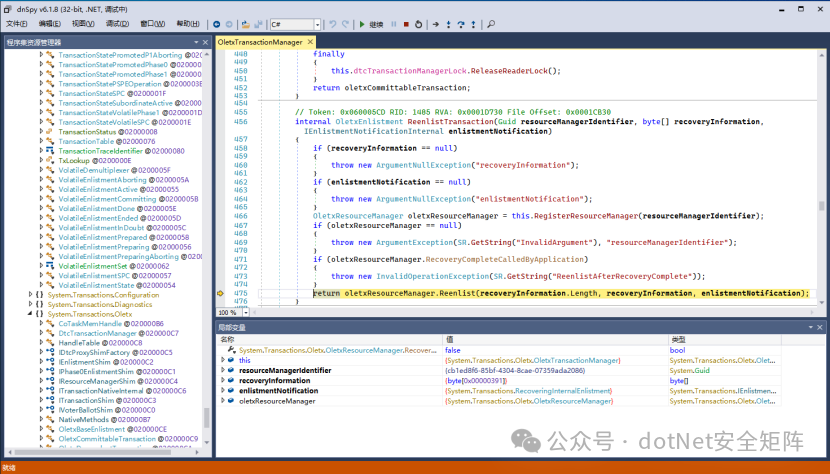Switch to the OletxTransactionManager tab
The height and width of the screenshot is (474, 830).
click(x=260, y=42)
